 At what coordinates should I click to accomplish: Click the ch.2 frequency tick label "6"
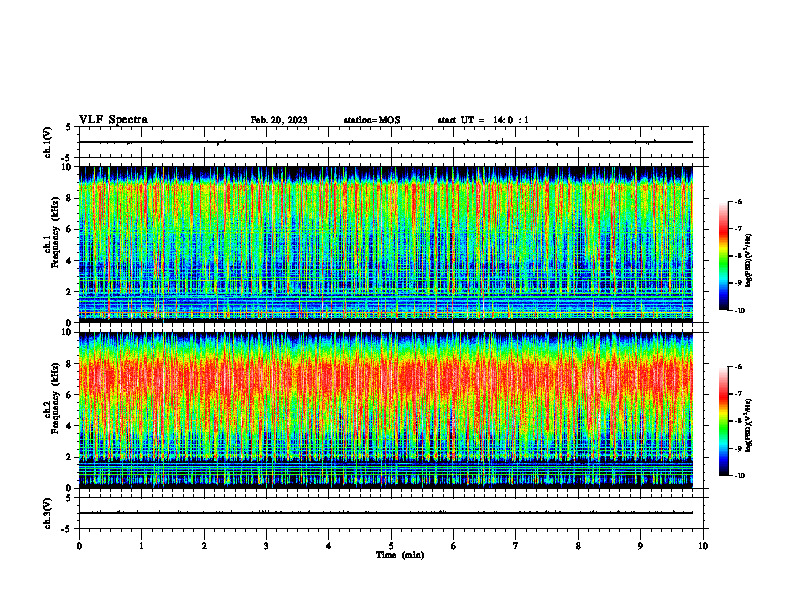70,395
